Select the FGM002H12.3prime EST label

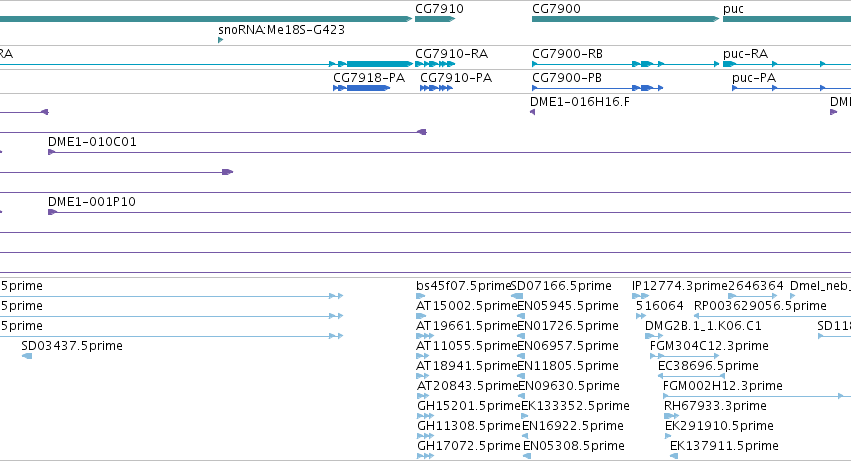point(722,386)
